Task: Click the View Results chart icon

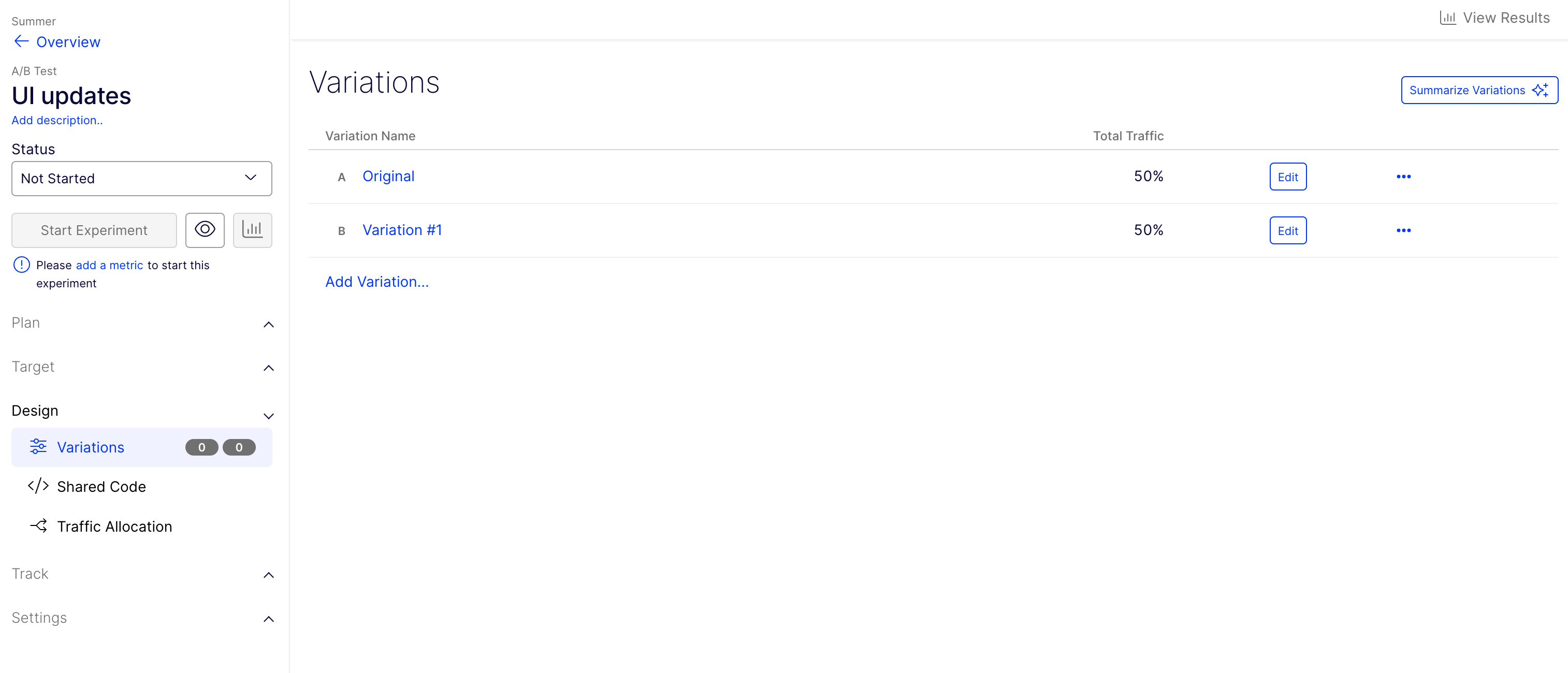Action: click(x=1447, y=18)
